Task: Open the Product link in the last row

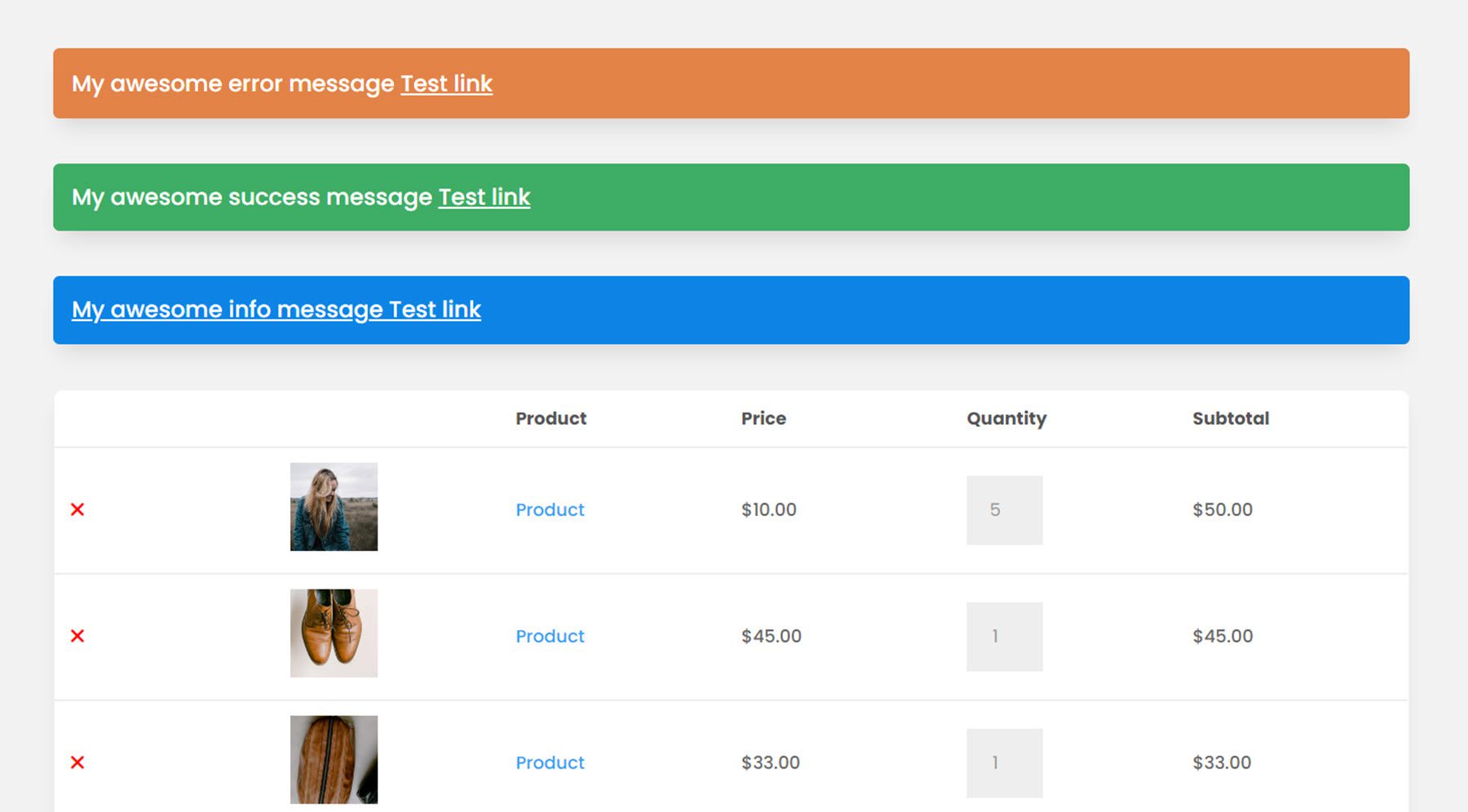Action: [x=550, y=762]
